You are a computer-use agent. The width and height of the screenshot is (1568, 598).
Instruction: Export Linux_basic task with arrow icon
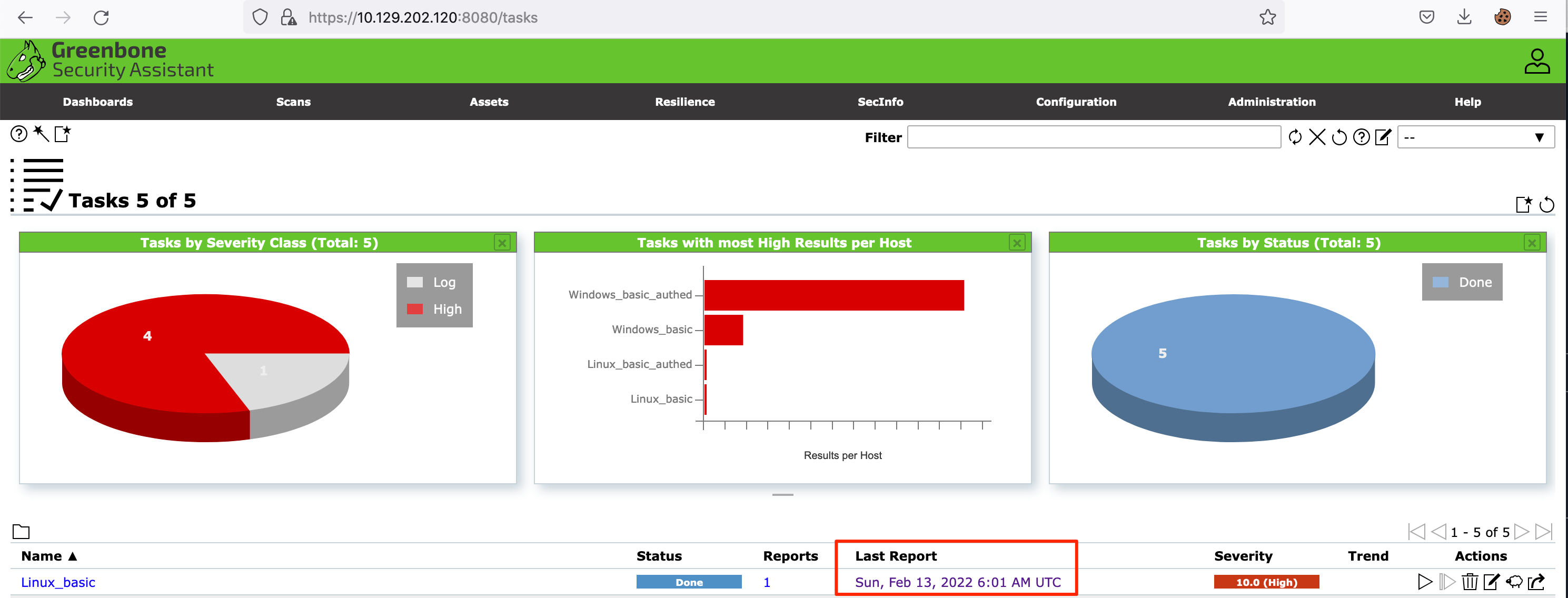[x=1536, y=582]
